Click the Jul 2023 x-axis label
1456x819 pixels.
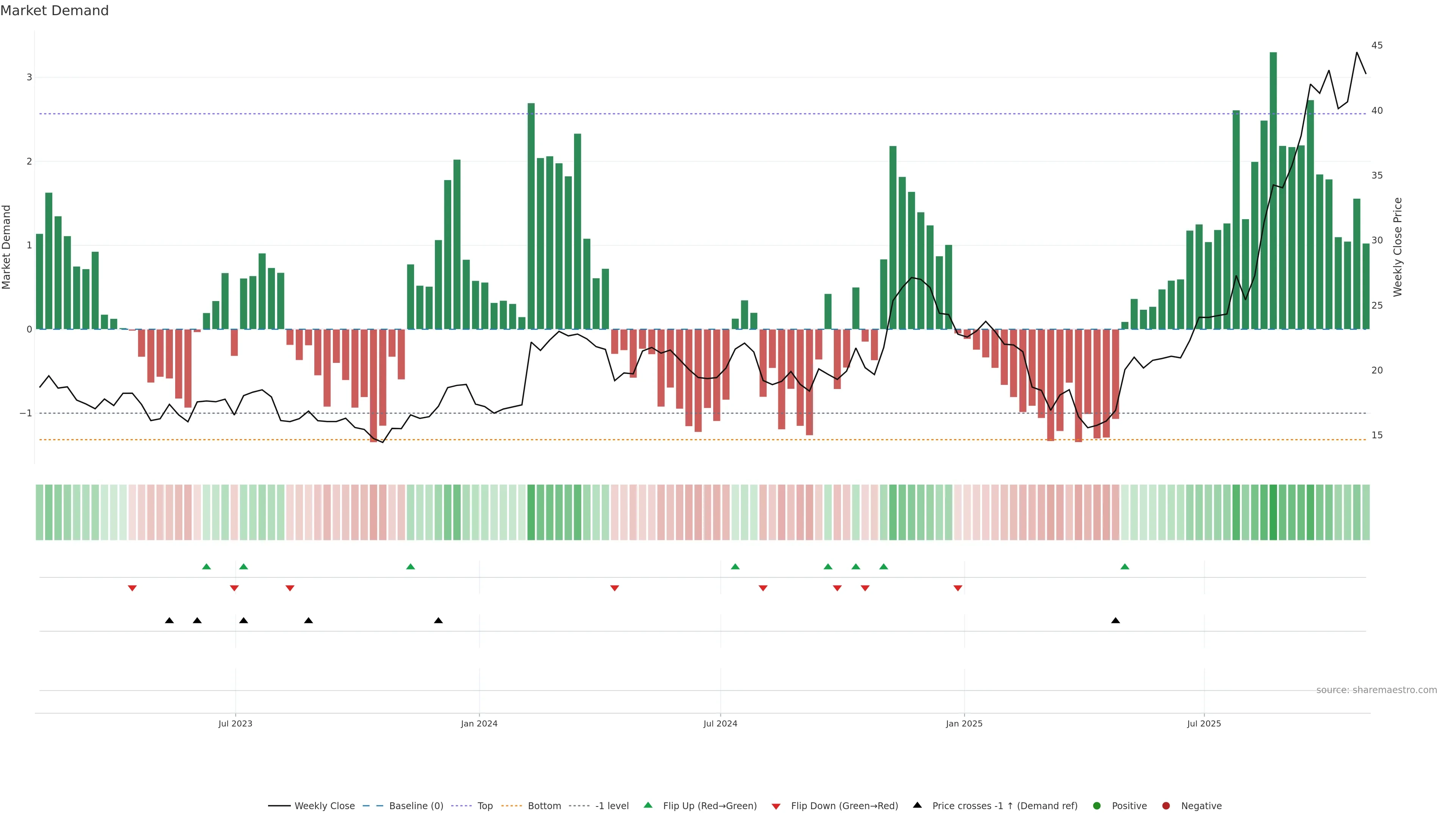click(235, 723)
